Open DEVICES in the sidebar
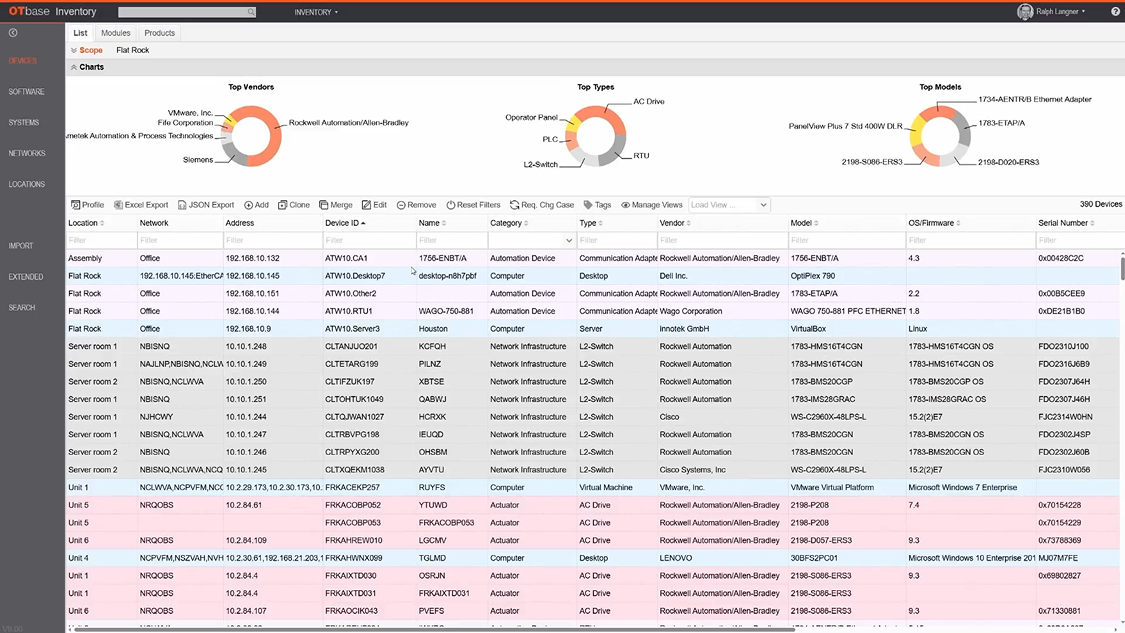 pos(23,61)
